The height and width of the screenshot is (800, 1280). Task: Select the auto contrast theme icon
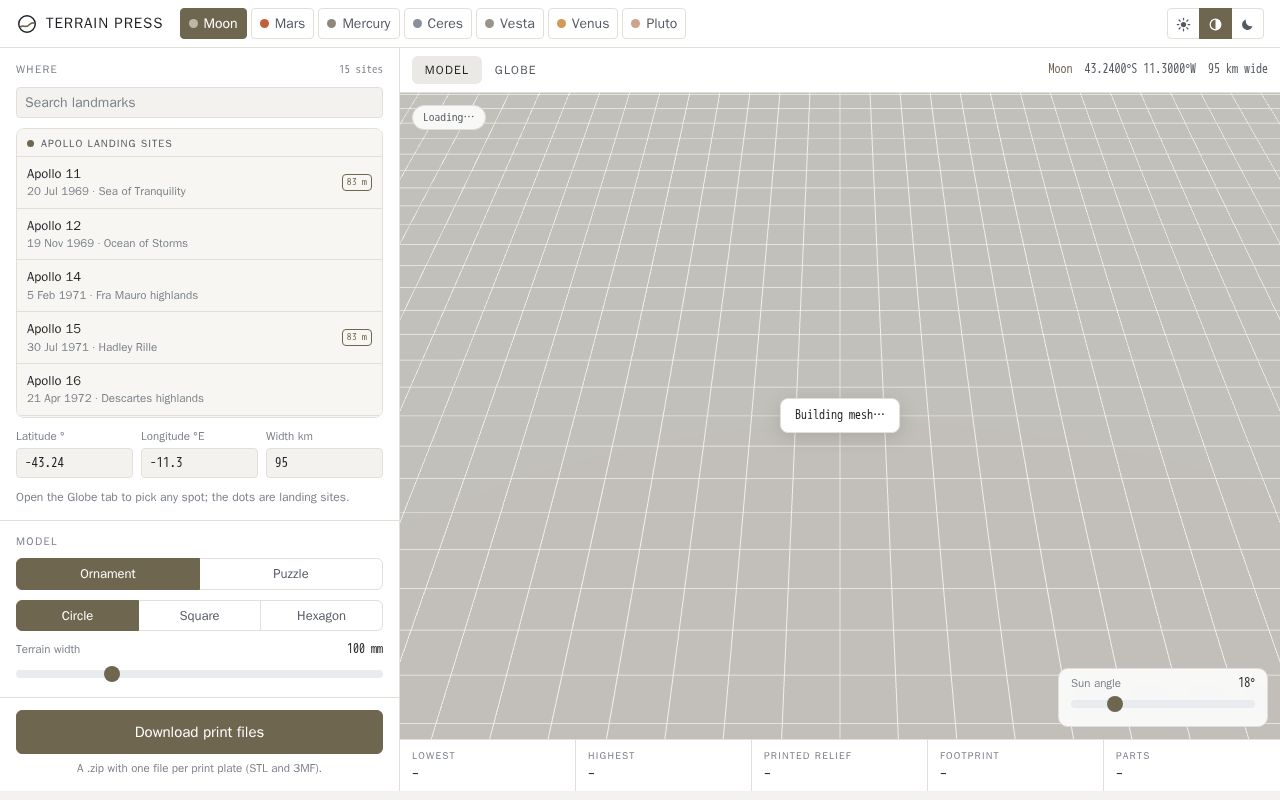click(x=1215, y=24)
